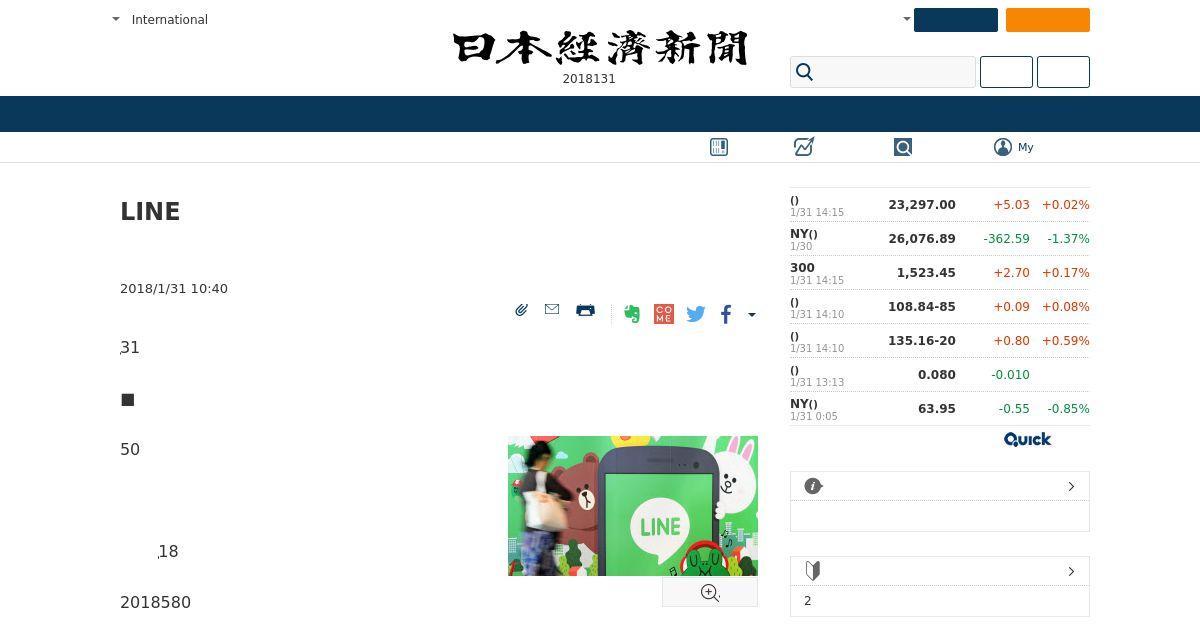Click the beginner mark icon in sidebar
Image resolution: width=1200 pixels, height=630 pixels.
pos(813,571)
